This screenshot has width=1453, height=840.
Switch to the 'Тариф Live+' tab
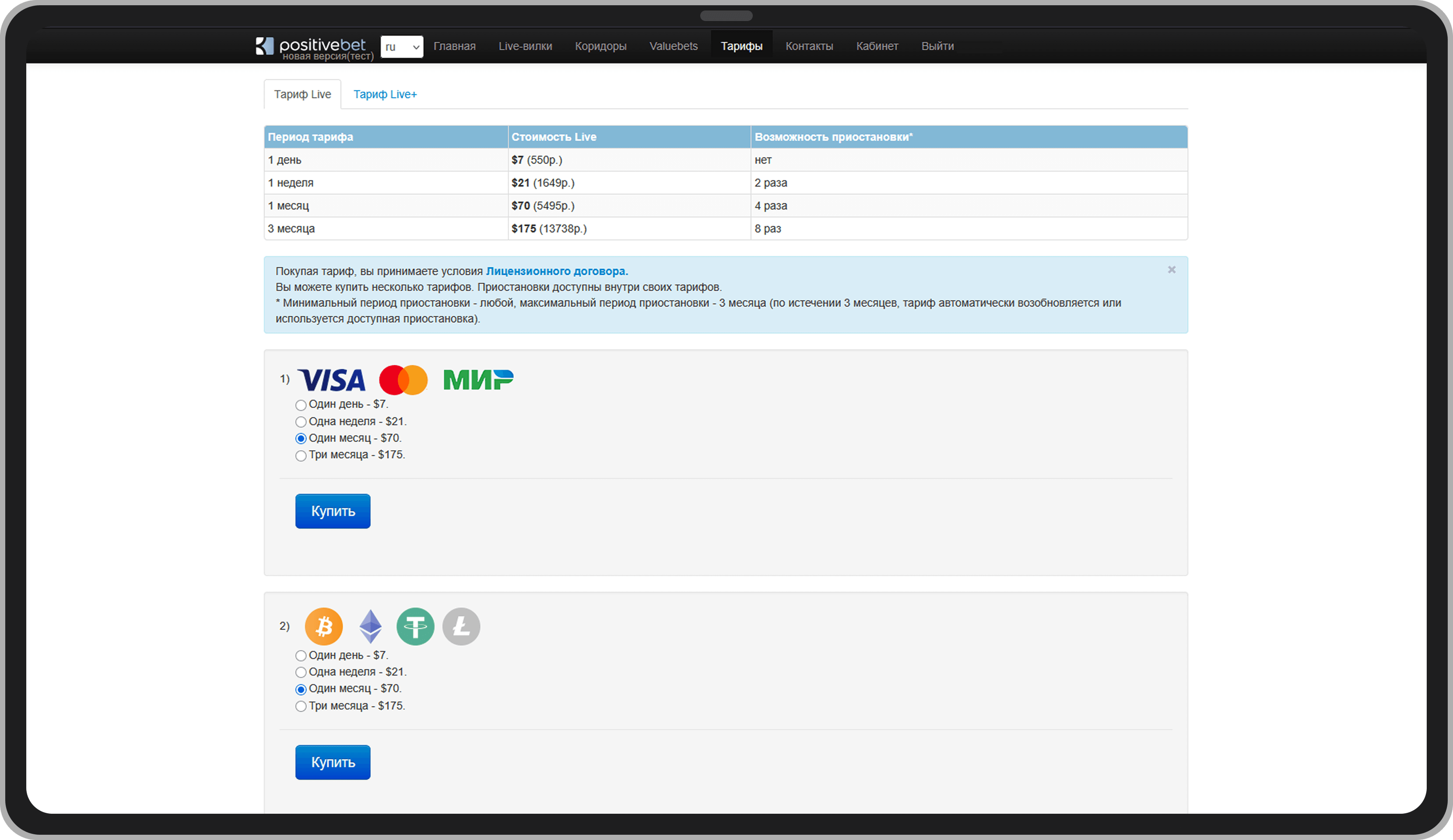pyautogui.click(x=385, y=94)
